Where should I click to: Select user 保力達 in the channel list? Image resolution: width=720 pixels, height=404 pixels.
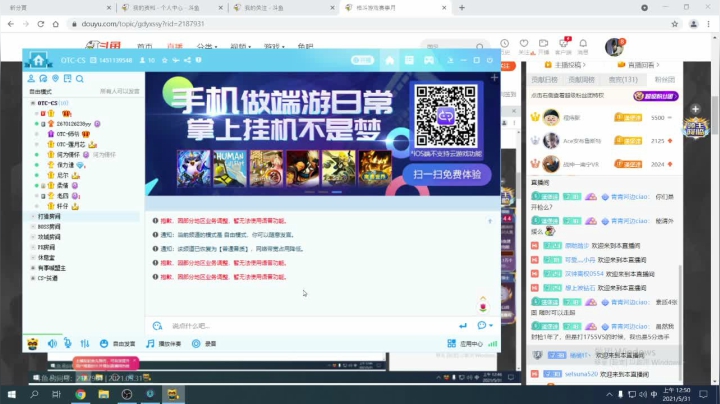[65, 165]
